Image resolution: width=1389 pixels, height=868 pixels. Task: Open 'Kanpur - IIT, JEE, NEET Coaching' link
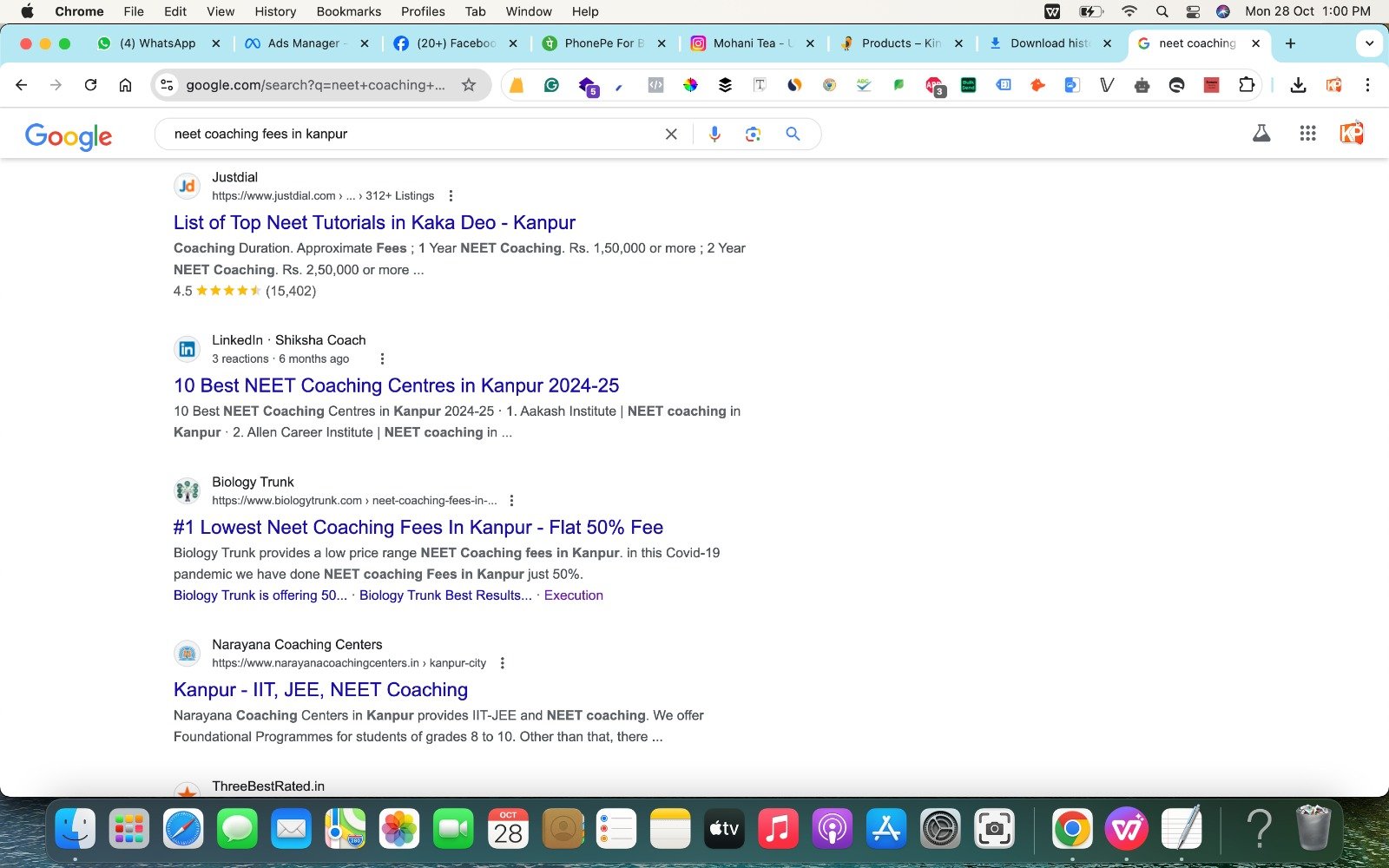pos(320,690)
